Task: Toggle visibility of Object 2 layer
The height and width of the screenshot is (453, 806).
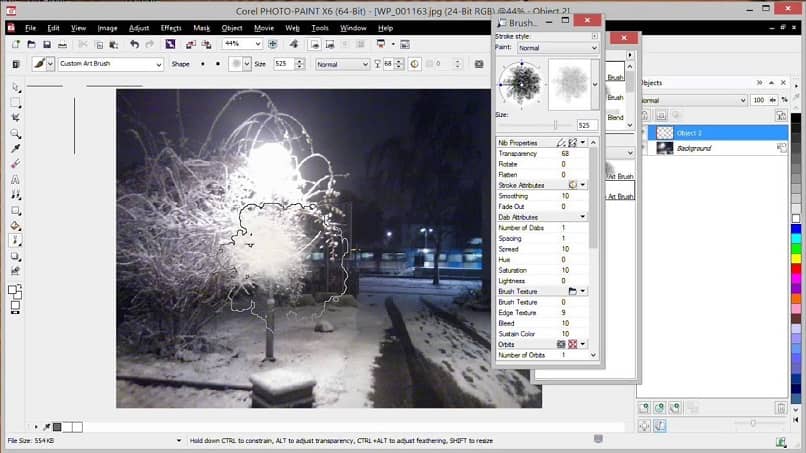Action: (644, 132)
